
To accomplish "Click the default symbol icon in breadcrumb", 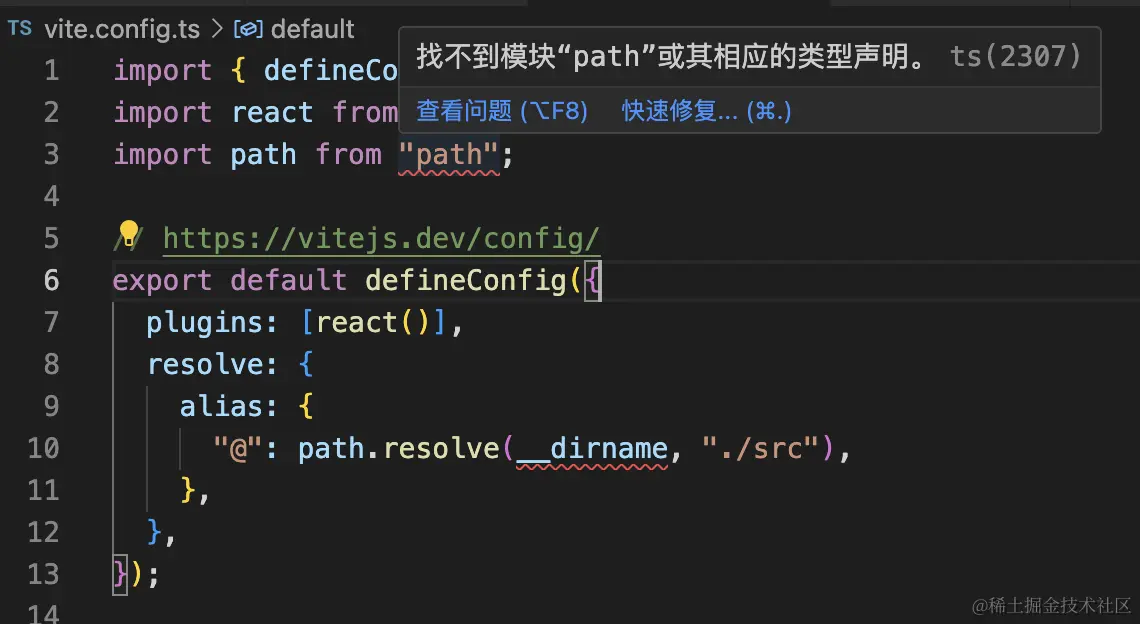I will pyautogui.click(x=248, y=29).
